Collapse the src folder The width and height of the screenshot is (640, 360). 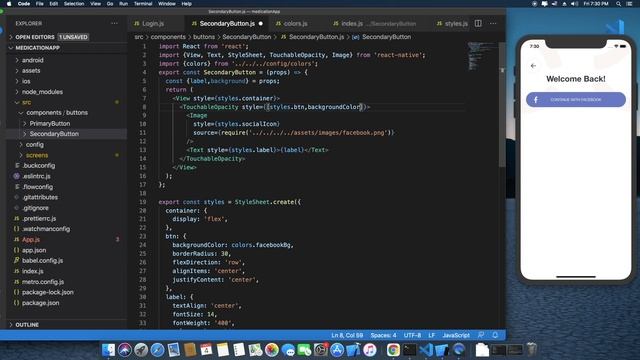[x=27, y=102]
